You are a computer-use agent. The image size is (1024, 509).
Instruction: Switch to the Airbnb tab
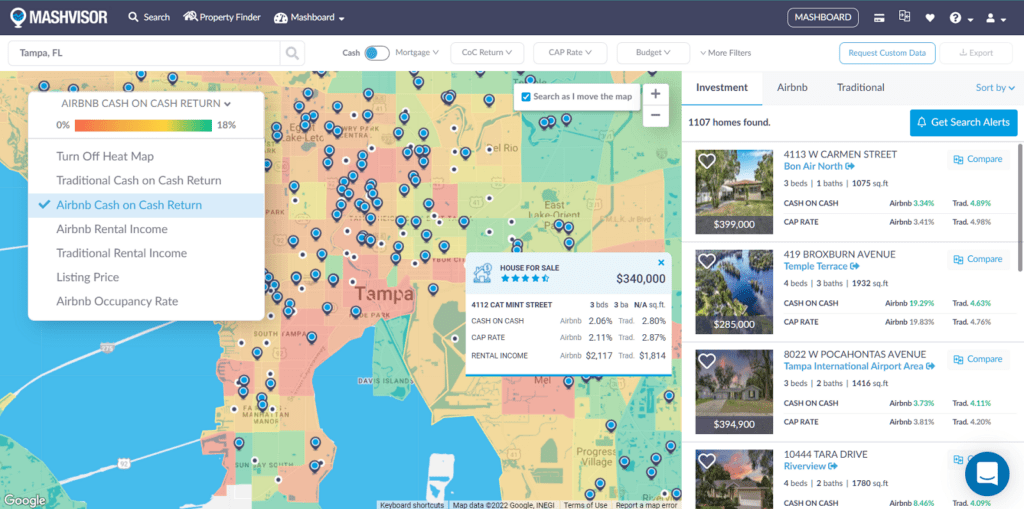click(792, 88)
